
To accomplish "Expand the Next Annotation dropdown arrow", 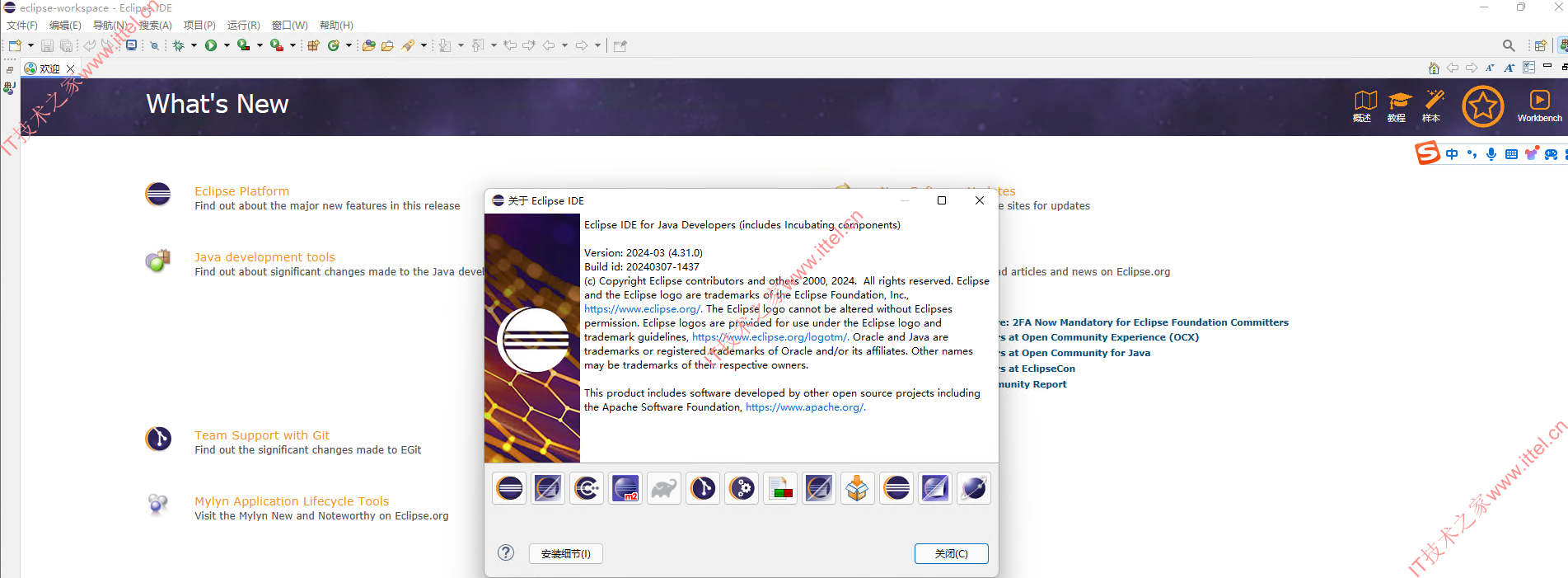I will click(x=461, y=45).
